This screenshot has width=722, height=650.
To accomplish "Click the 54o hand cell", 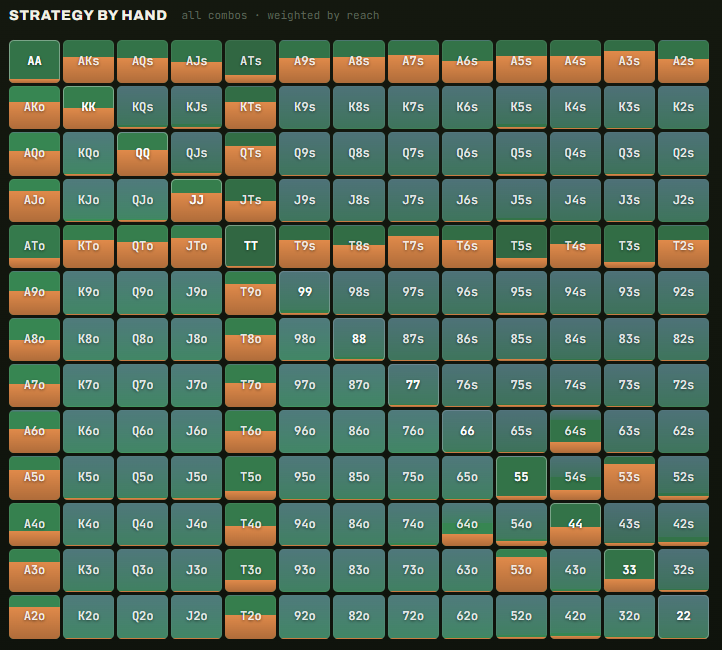I will (521, 524).
